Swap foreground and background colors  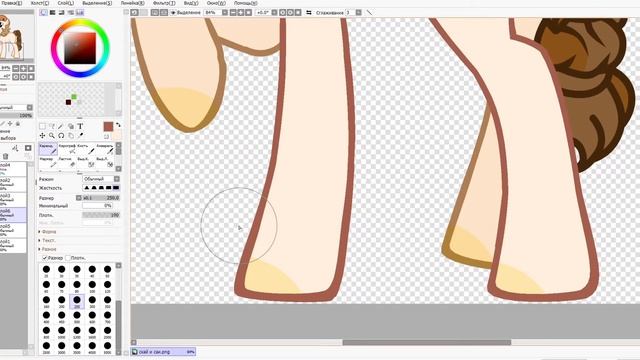(x=118, y=125)
